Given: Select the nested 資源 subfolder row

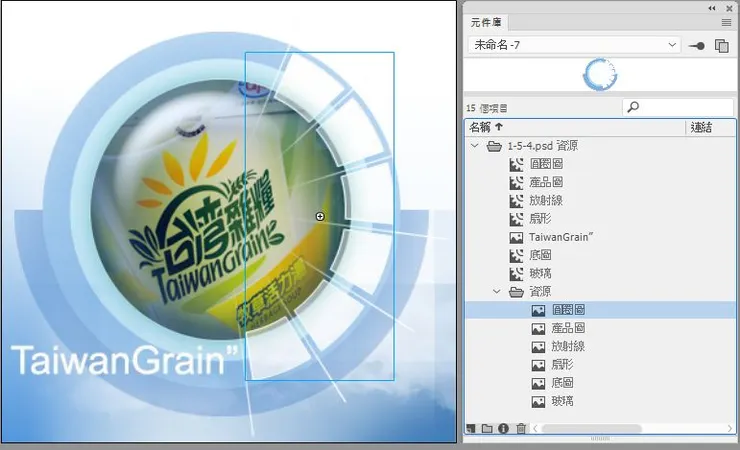Looking at the screenshot, I should pyautogui.click(x=599, y=292).
